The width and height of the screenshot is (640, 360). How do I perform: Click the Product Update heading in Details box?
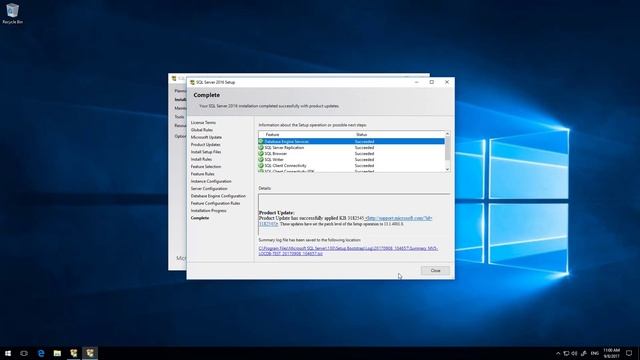pos(276,213)
